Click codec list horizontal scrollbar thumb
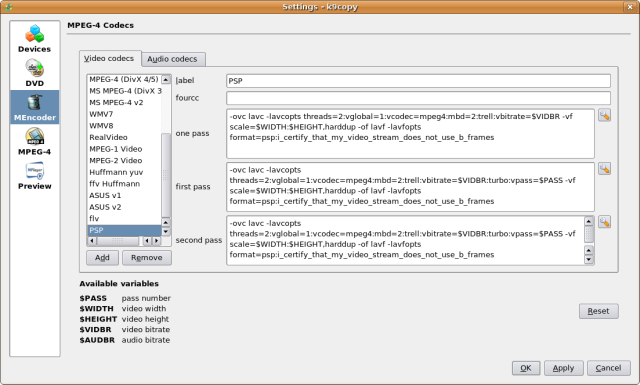640x385 pixels. [x=118, y=241]
